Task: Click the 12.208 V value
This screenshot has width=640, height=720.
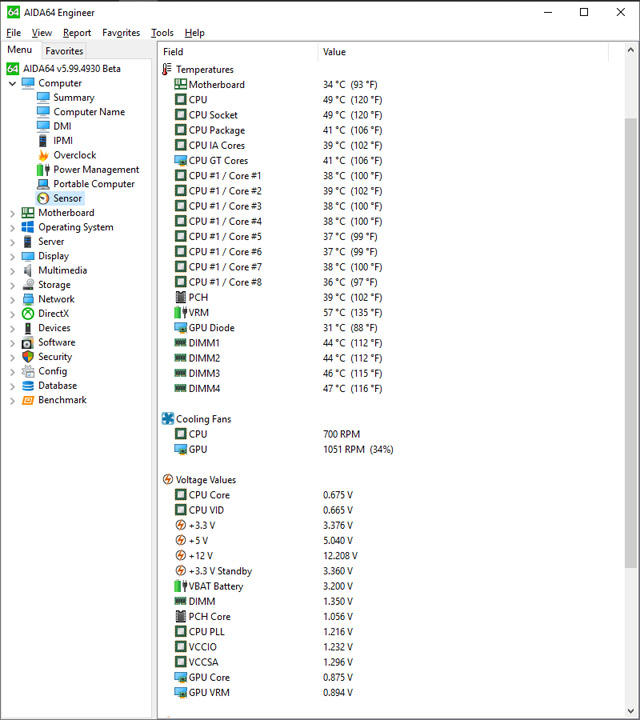Action: (x=340, y=556)
